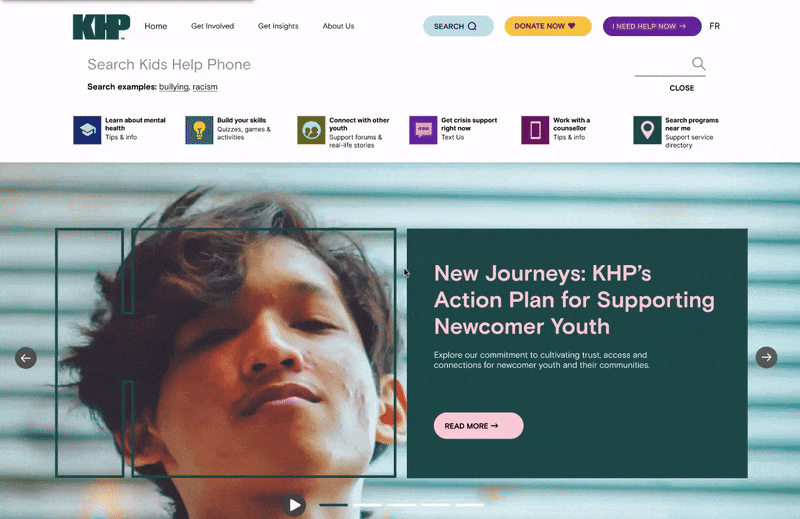This screenshot has height=519, width=800.
Task: Play the hero carousel slideshow
Action: tap(294, 505)
